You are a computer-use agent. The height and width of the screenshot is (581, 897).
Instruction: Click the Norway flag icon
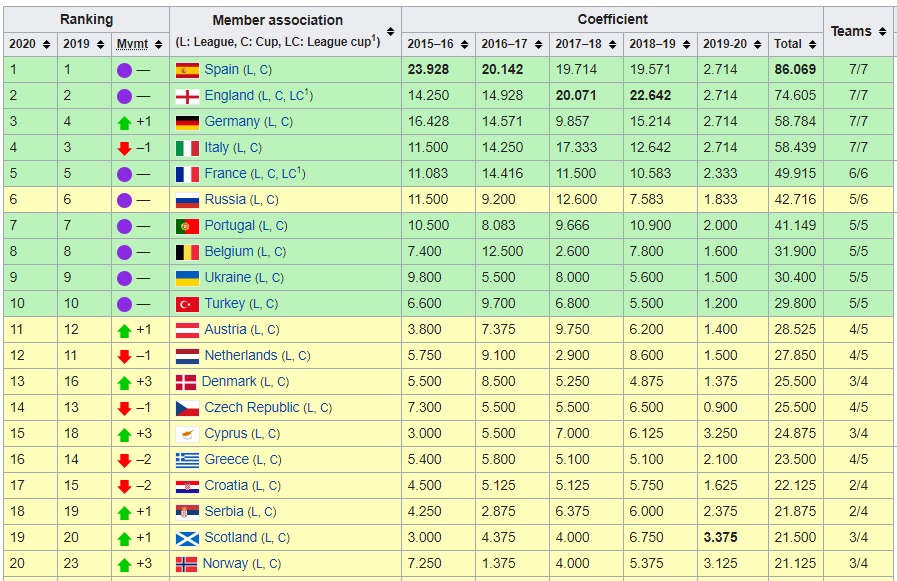point(186,564)
